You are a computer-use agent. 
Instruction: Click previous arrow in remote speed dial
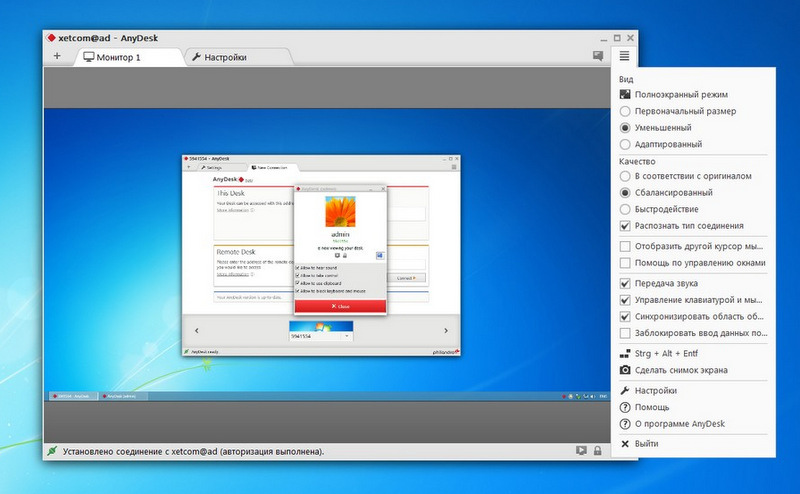pos(196,331)
